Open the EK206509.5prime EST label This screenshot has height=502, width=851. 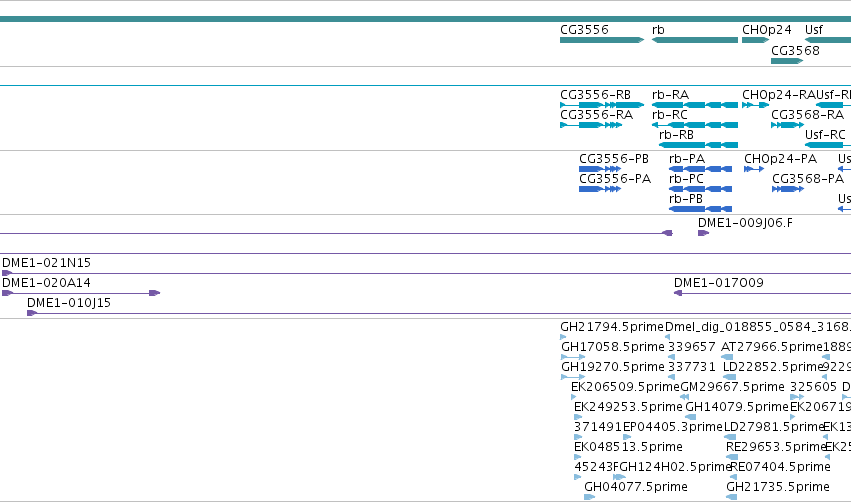click(625, 386)
